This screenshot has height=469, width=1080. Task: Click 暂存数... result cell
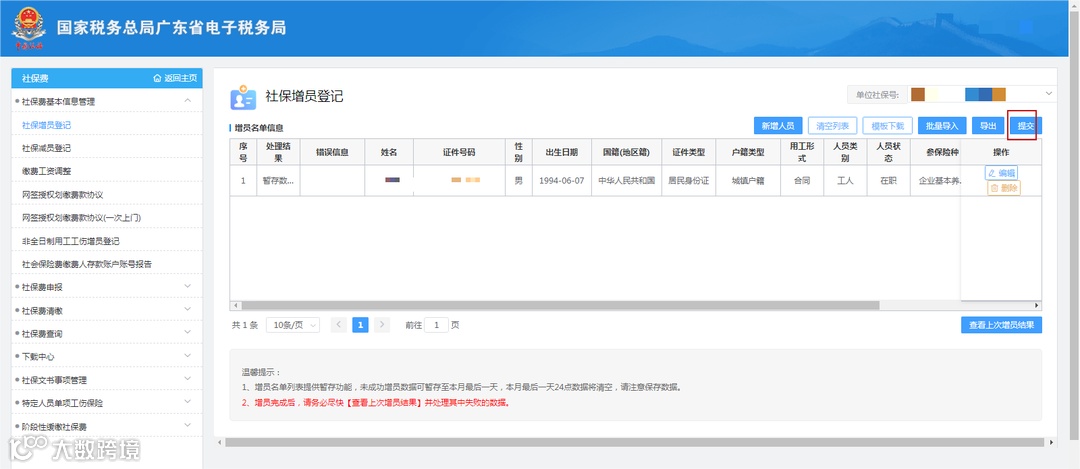click(x=278, y=180)
